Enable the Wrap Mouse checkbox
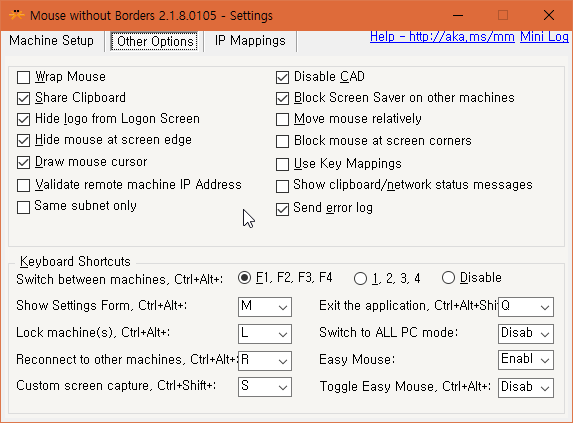The width and height of the screenshot is (573, 423). point(23,77)
